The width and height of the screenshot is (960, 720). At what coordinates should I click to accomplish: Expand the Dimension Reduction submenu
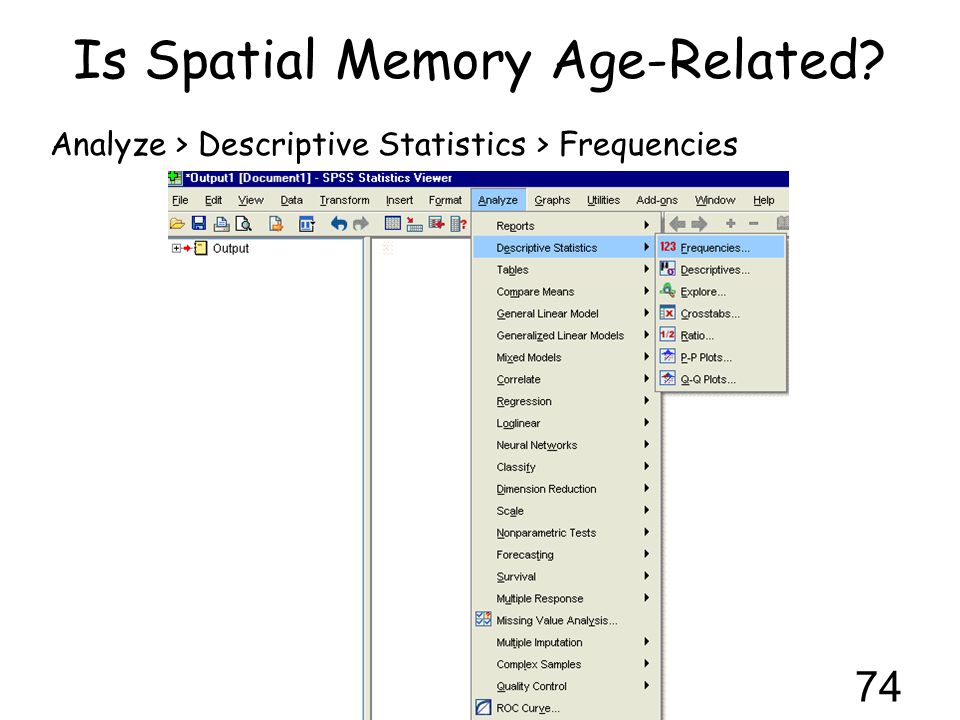tap(564, 489)
